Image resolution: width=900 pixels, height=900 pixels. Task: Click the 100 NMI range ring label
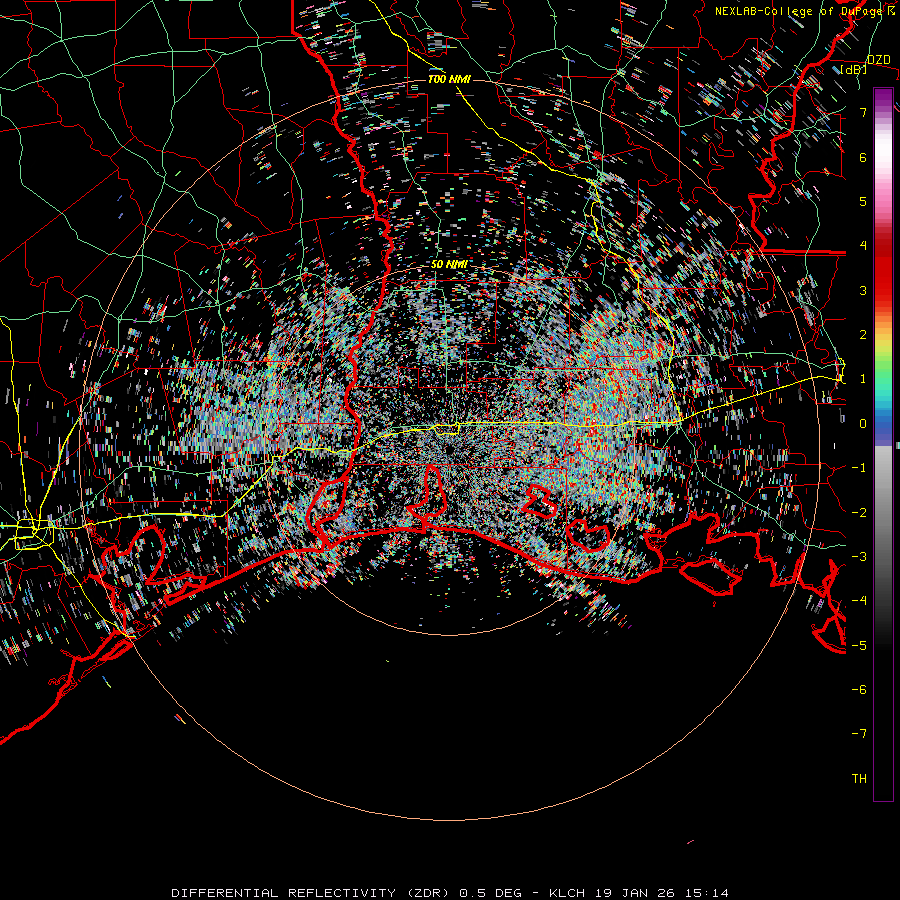click(449, 79)
